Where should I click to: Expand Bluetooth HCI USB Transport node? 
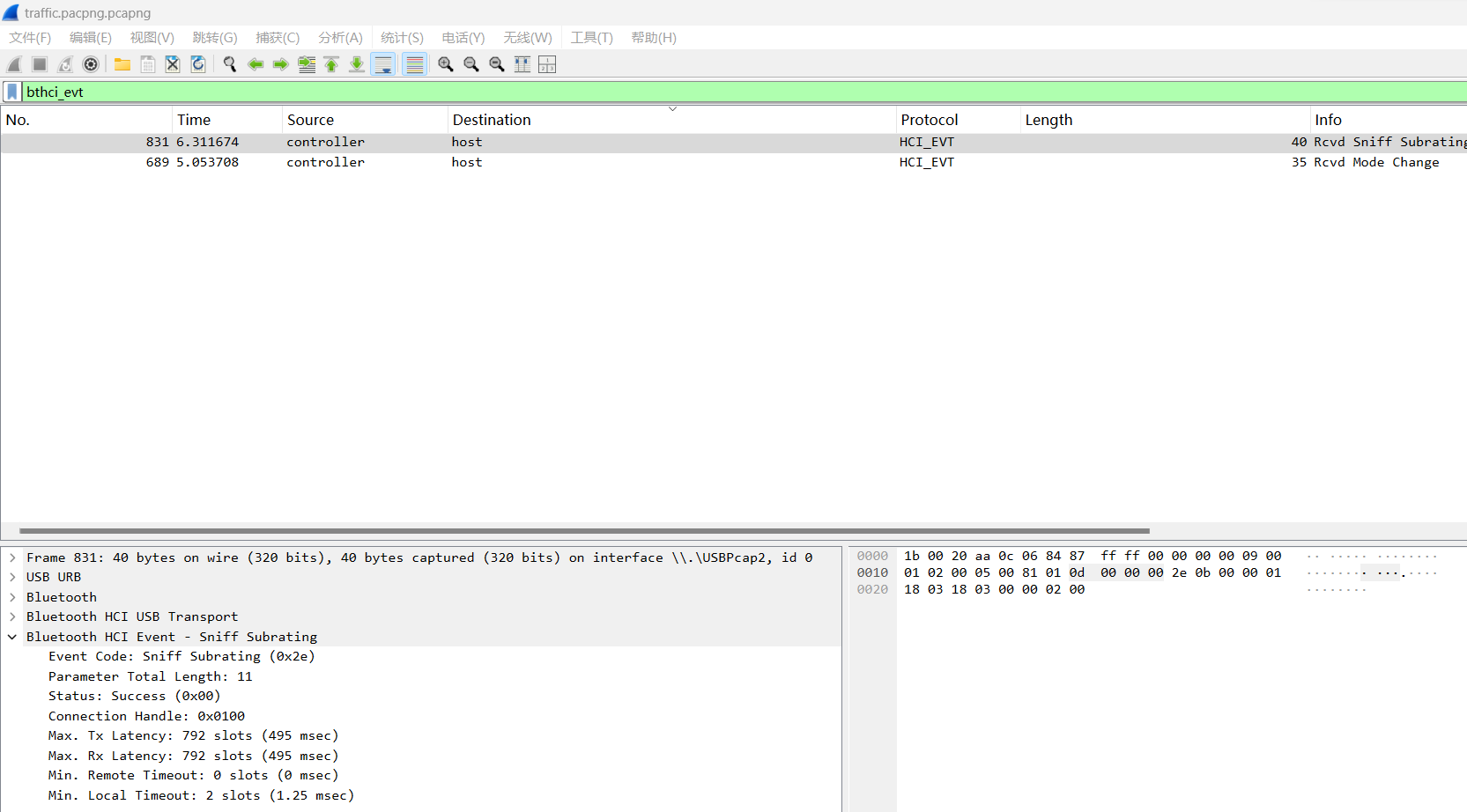pos(12,616)
